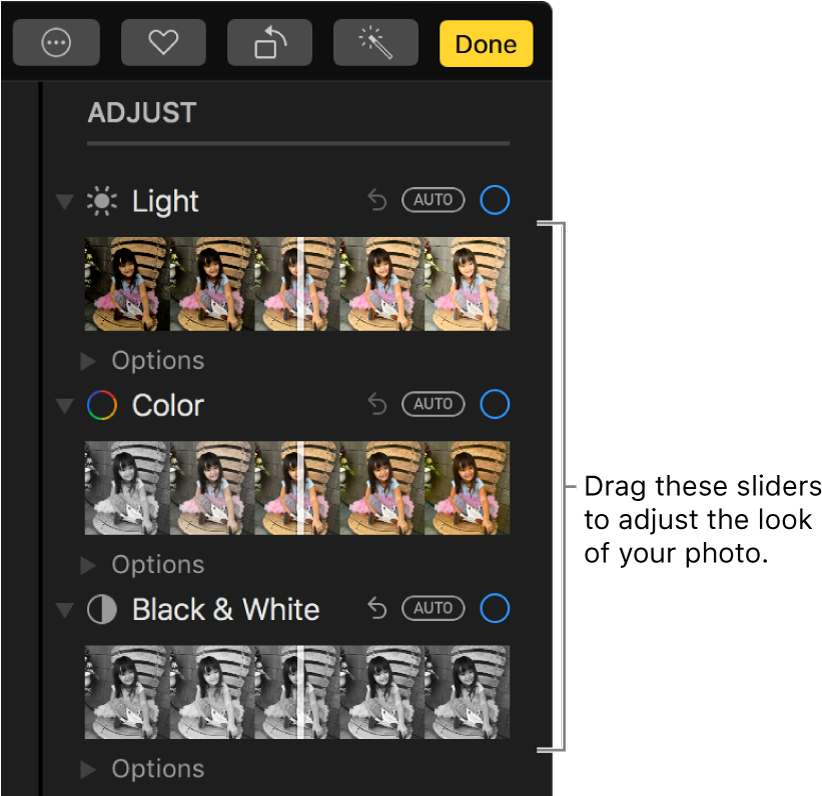Apply Auto correction for Light

(x=433, y=200)
